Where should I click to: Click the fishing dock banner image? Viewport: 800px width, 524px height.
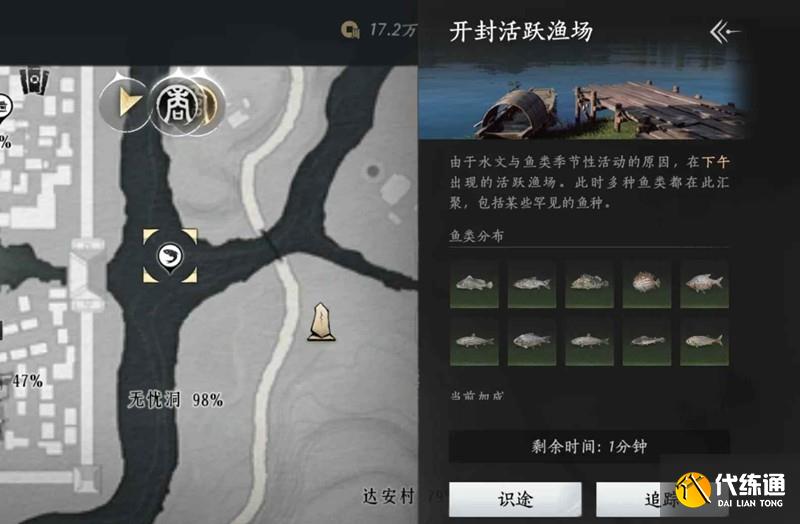[584, 95]
